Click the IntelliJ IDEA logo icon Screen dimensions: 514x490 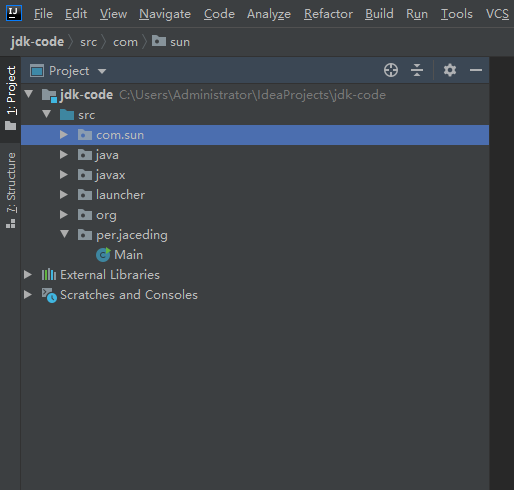click(14, 13)
